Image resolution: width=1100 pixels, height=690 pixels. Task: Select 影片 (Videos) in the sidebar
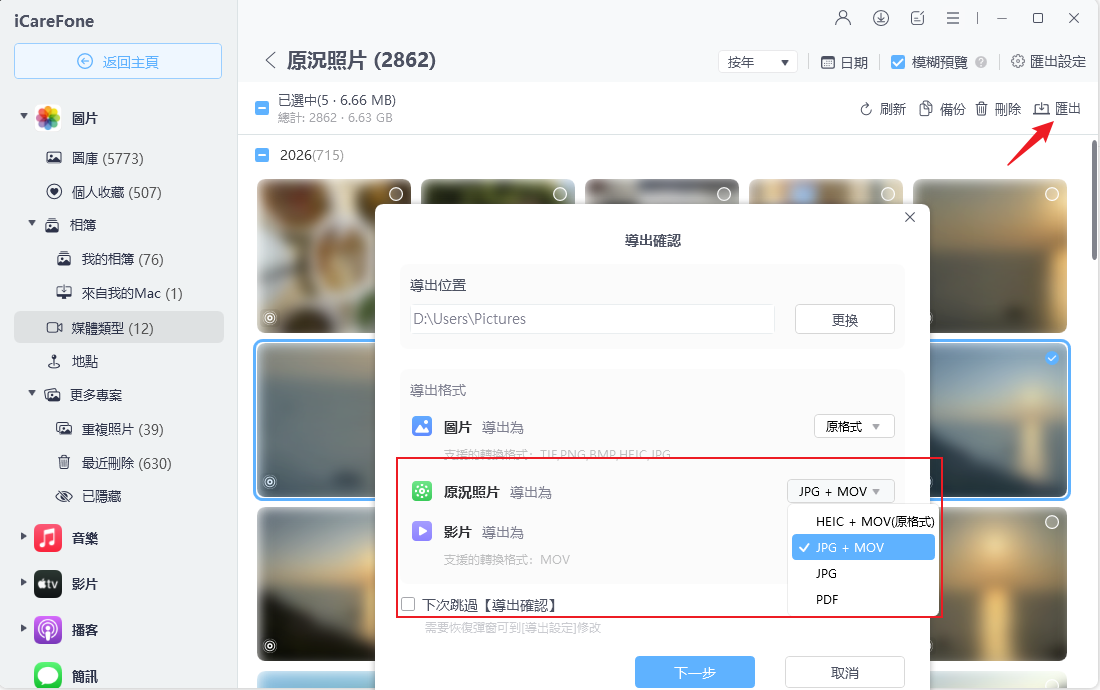[84, 584]
